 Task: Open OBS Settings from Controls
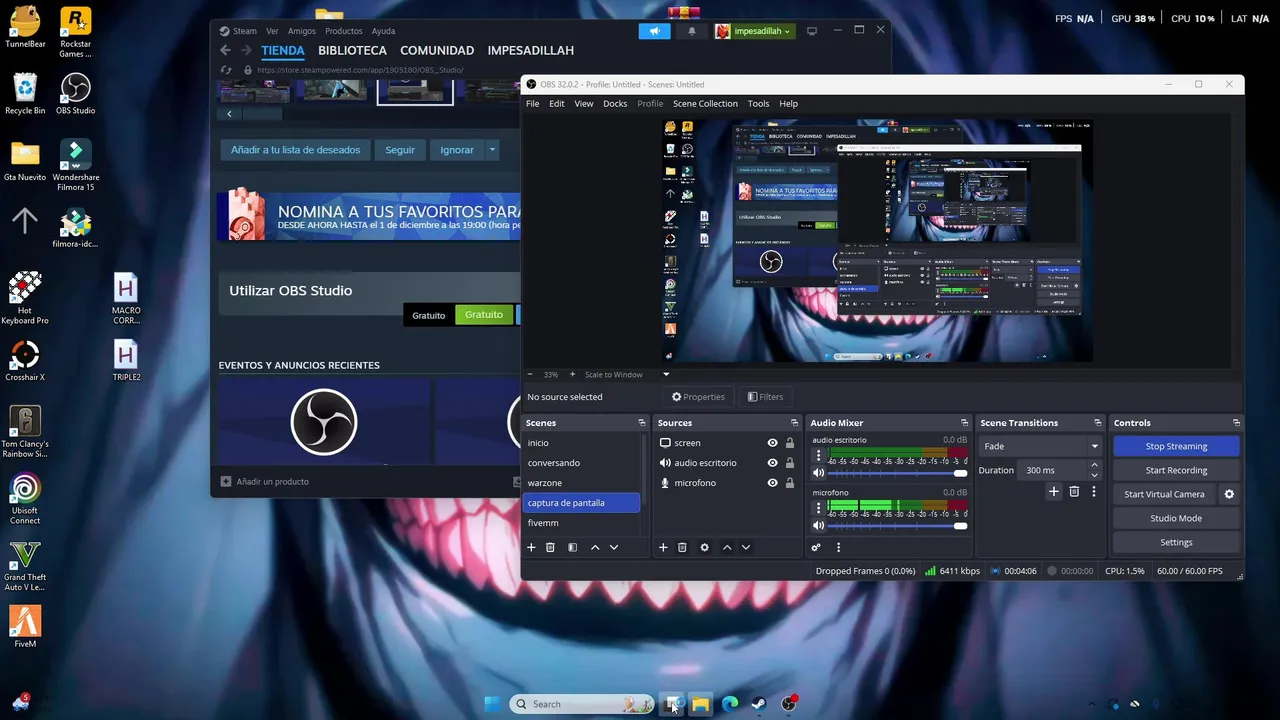point(1176,542)
